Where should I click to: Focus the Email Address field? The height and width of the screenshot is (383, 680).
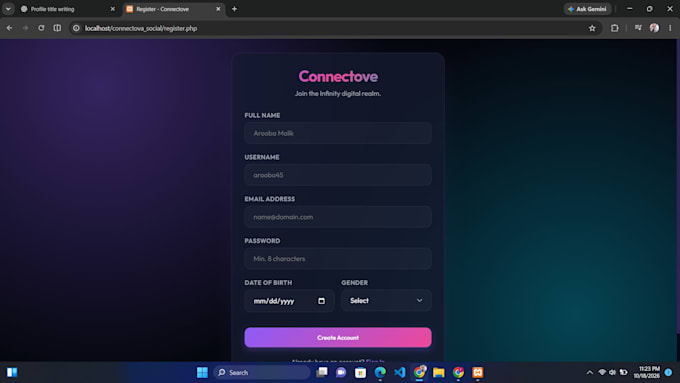[x=338, y=217]
